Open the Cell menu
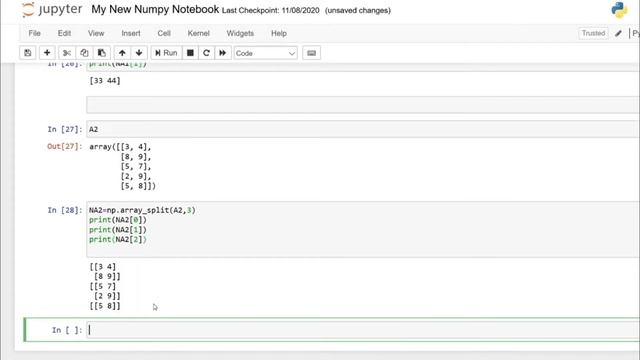The image size is (640, 360). tap(164, 33)
